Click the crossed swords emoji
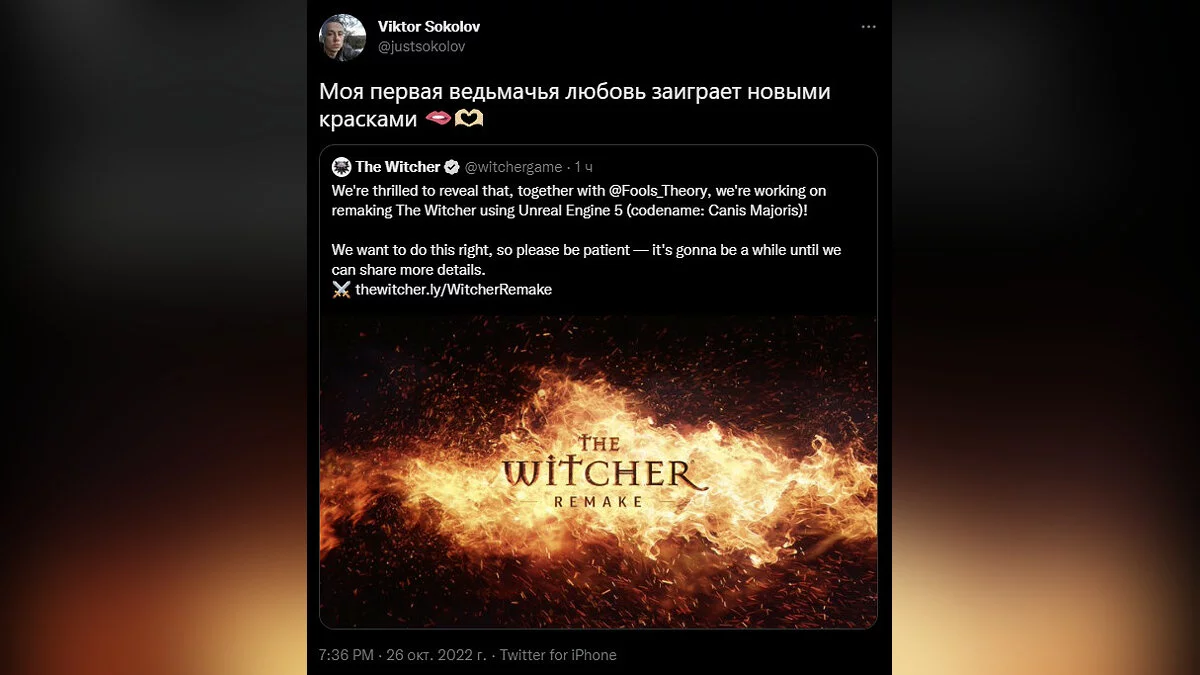This screenshot has width=1200, height=675. [x=341, y=289]
